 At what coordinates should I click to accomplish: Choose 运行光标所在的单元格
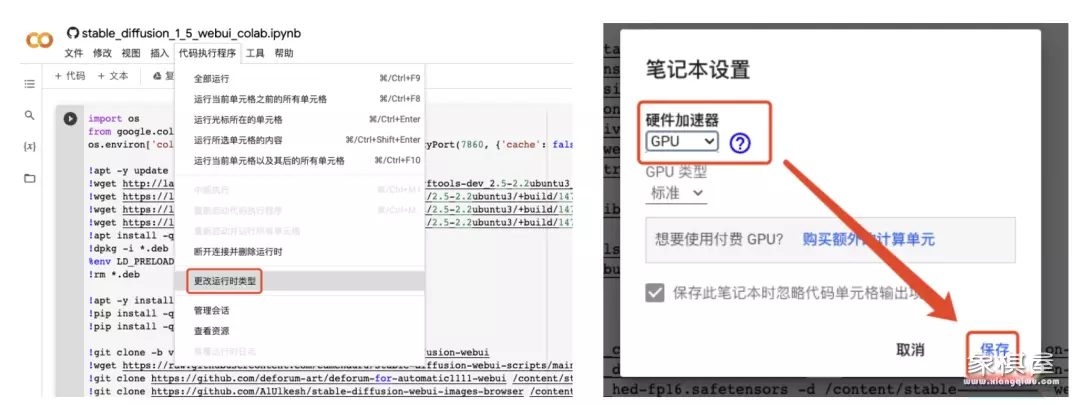pos(300,120)
